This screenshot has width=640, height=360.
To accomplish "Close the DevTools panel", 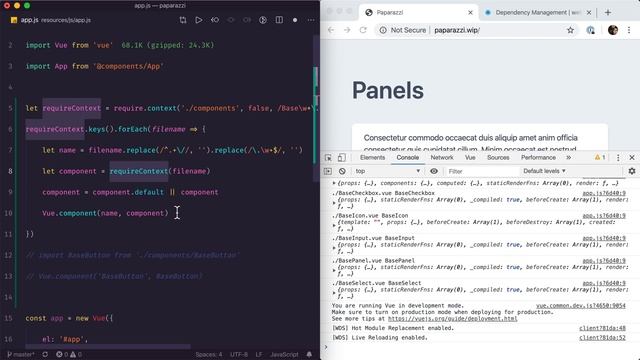I will (632, 158).
